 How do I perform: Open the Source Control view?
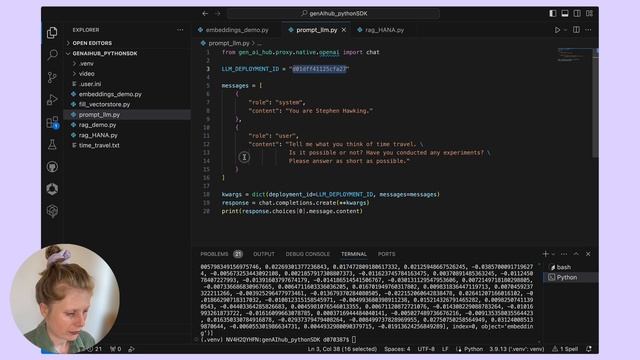(x=52, y=77)
